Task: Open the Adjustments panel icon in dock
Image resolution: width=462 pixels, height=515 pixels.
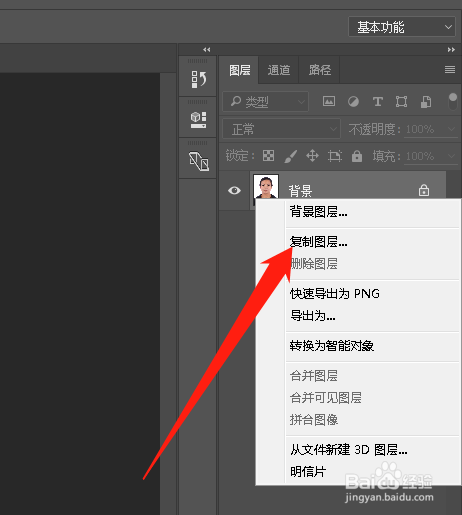Action: pyautogui.click(x=199, y=161)
